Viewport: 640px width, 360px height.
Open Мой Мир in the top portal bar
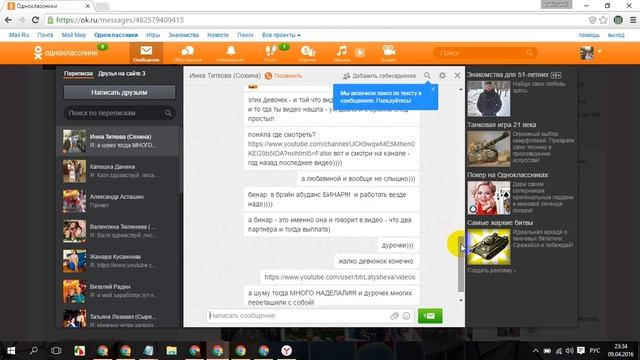pyautogui.click(x=74, y=35)
